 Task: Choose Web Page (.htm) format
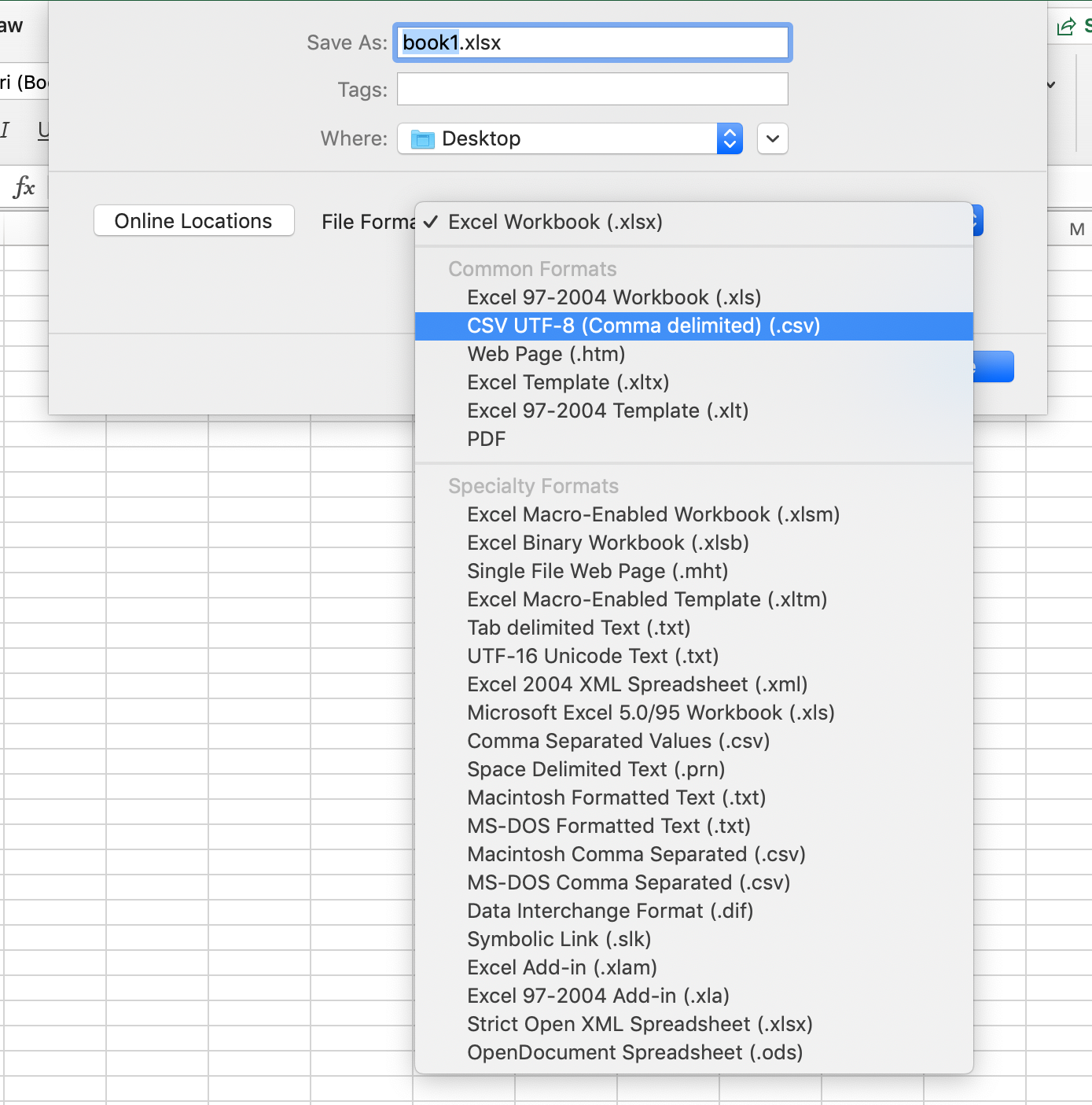click(x=693, y=354)
